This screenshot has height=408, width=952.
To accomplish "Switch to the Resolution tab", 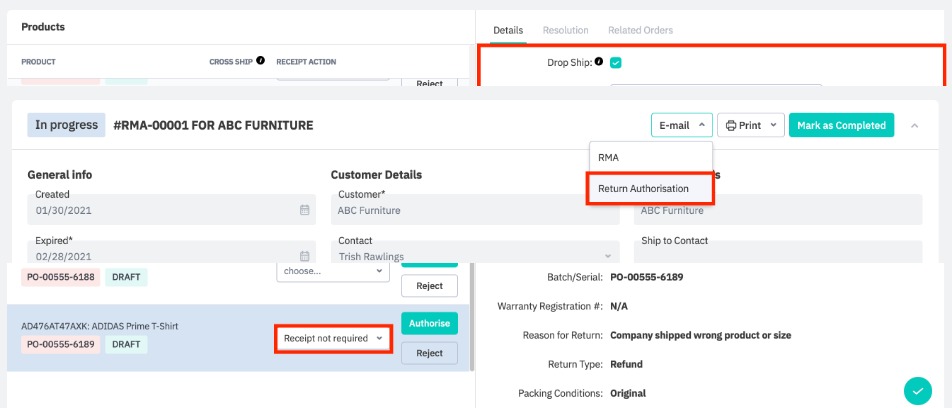I will [565, 30].
